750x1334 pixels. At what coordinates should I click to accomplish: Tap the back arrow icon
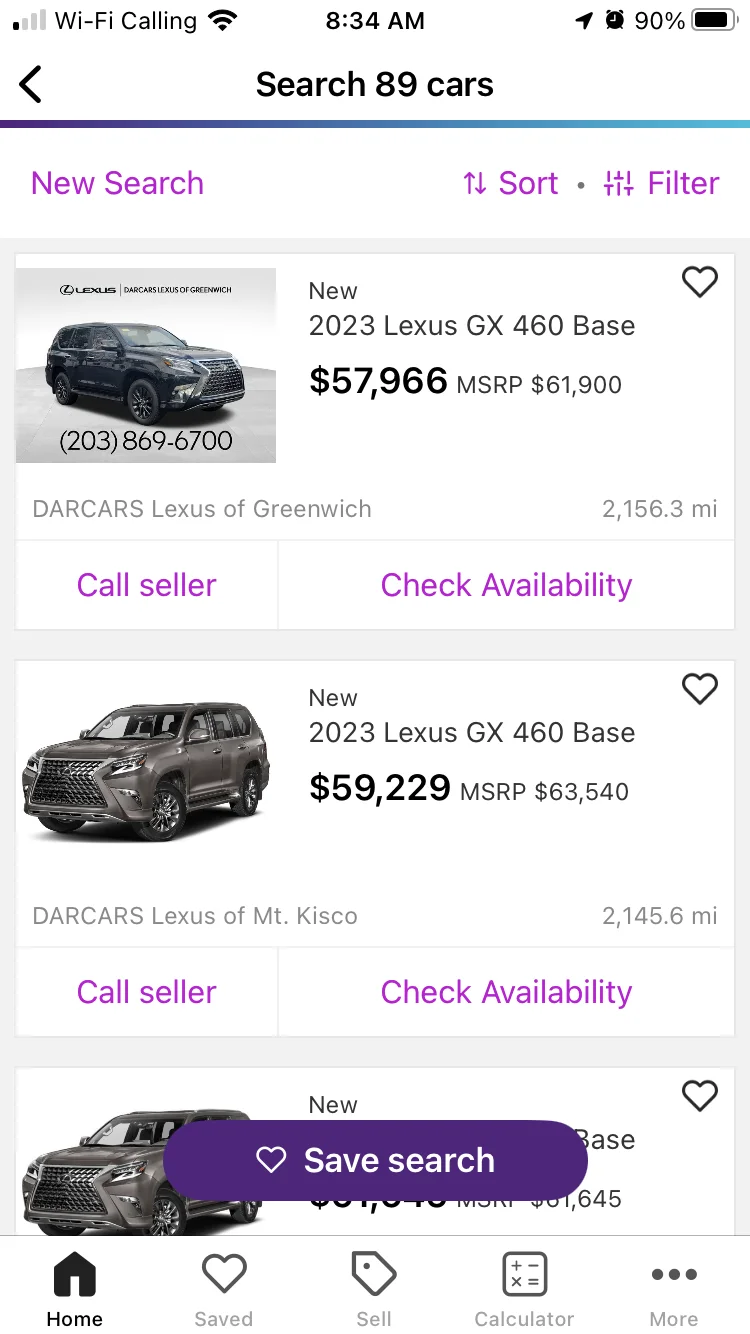tap(32, 85)
